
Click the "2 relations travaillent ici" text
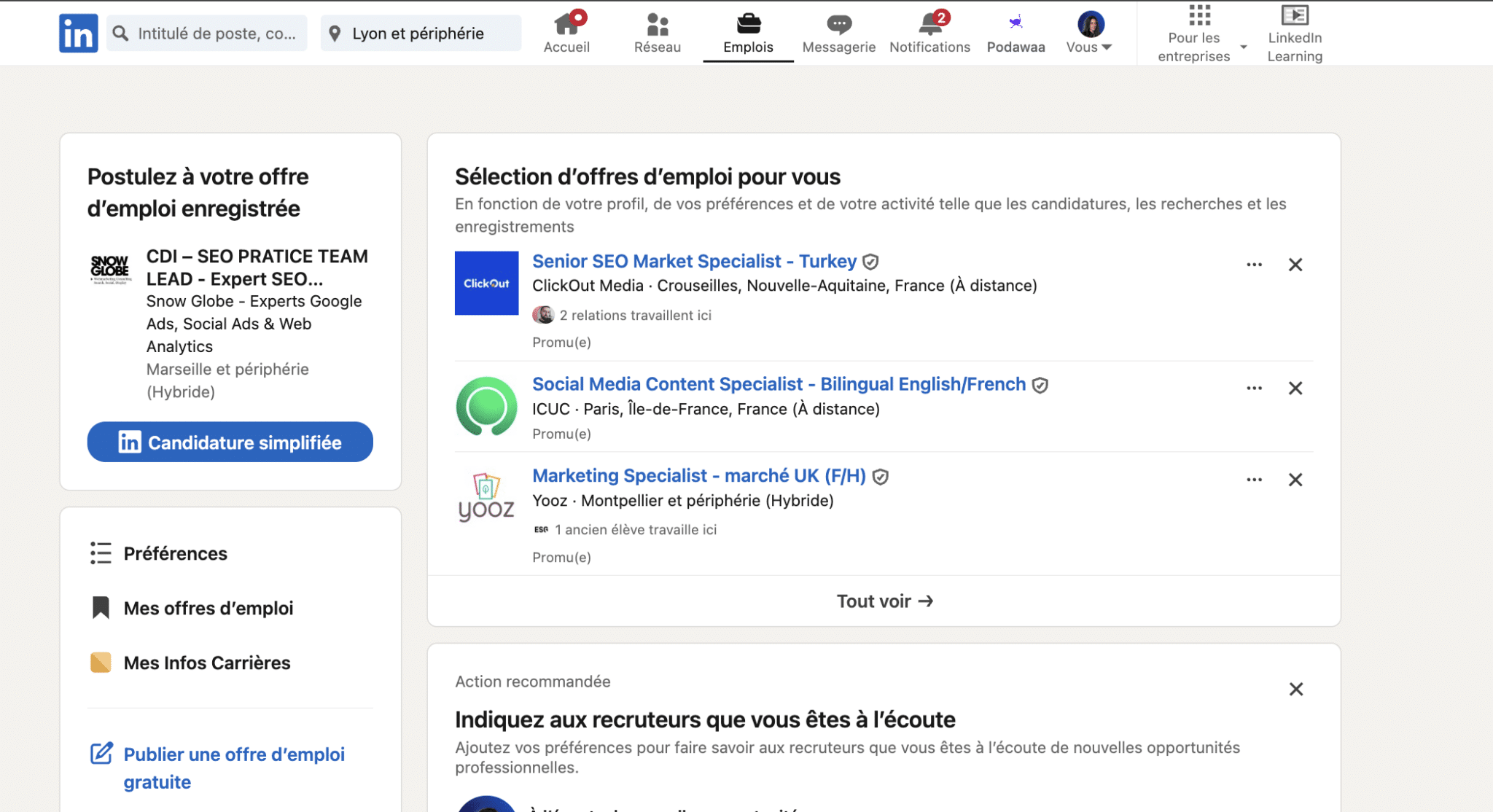click(635, 315)
